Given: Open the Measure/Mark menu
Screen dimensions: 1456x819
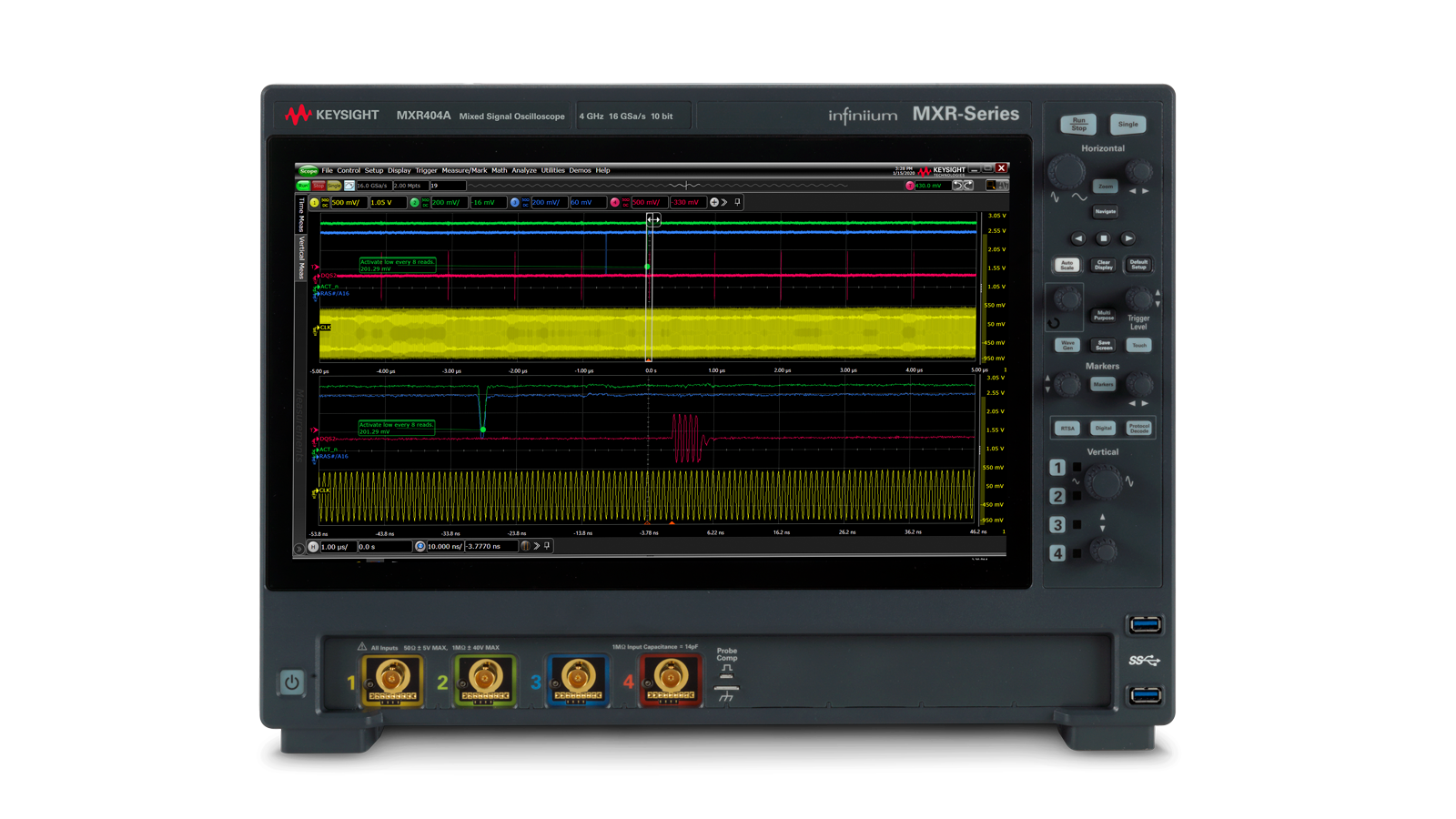Looking at the screenshot, I should click(465, 170).
